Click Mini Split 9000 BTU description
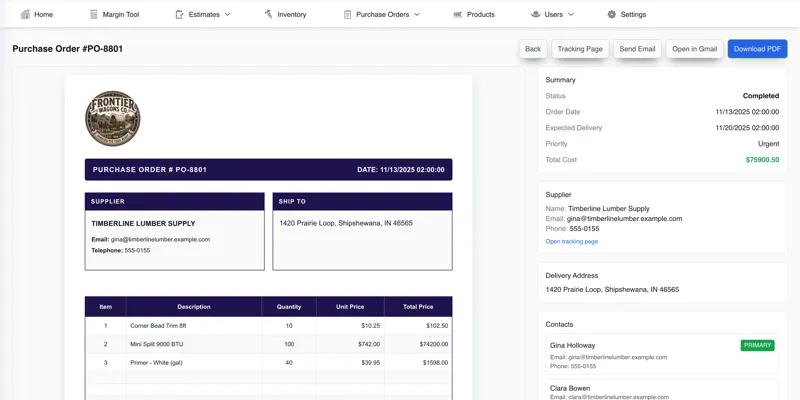The image size is (800, 400). [x=157, y=344]
